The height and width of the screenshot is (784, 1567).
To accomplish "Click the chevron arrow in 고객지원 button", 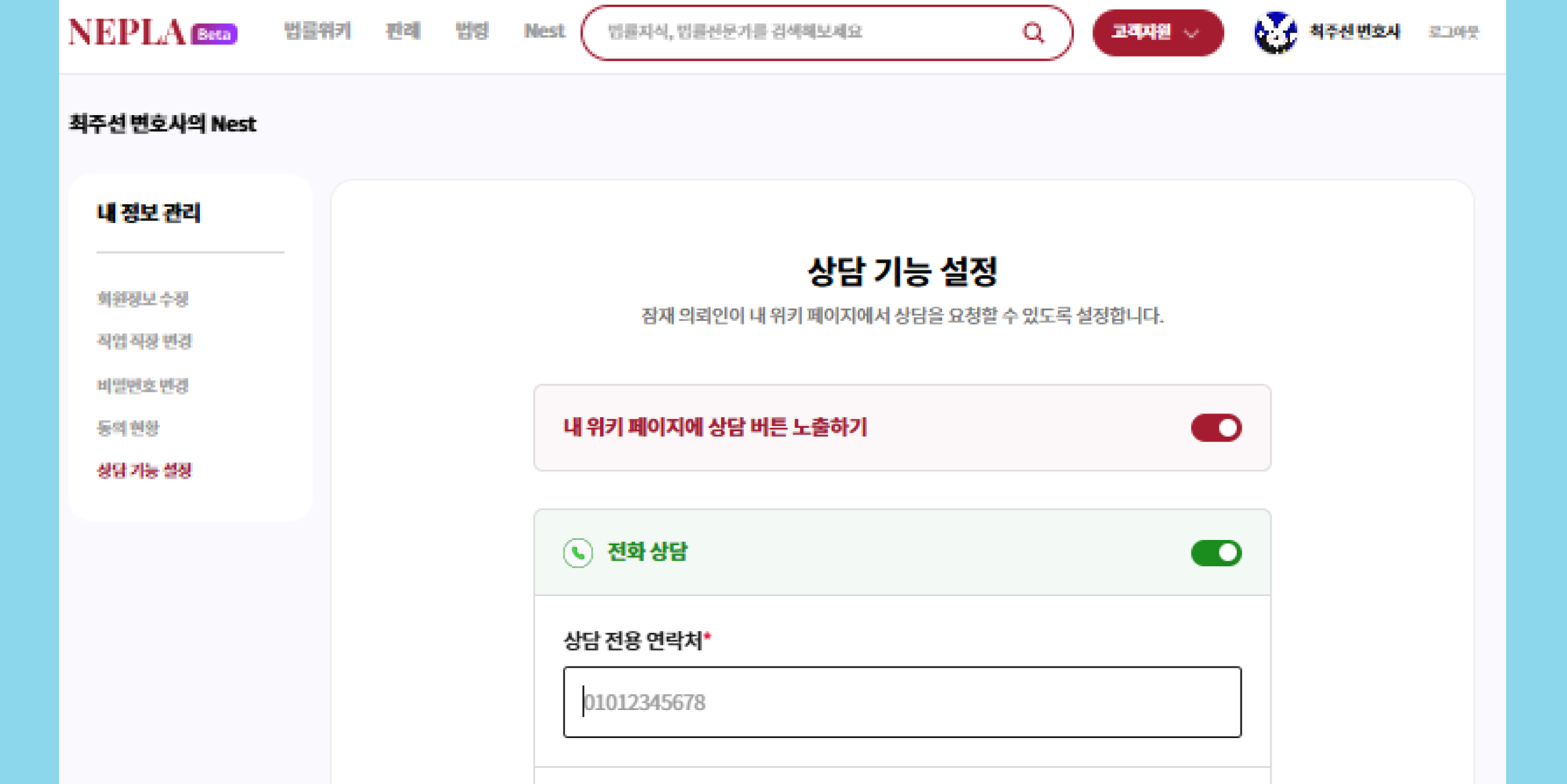I will tap(1191, 33).
